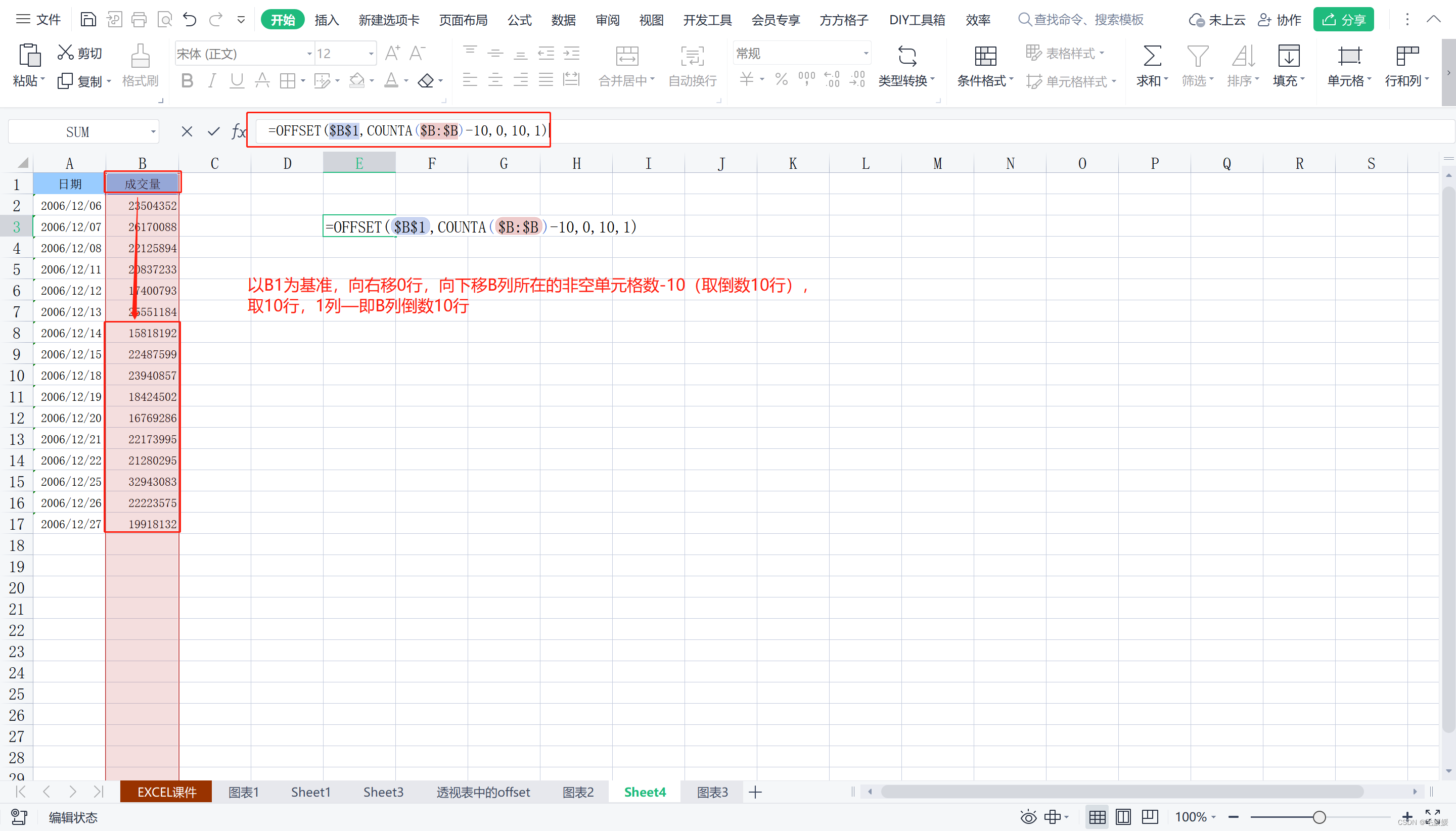Open the 数据 Data ribbon tab
Viewport: 1456px width, 831px height.
point(563,20)
